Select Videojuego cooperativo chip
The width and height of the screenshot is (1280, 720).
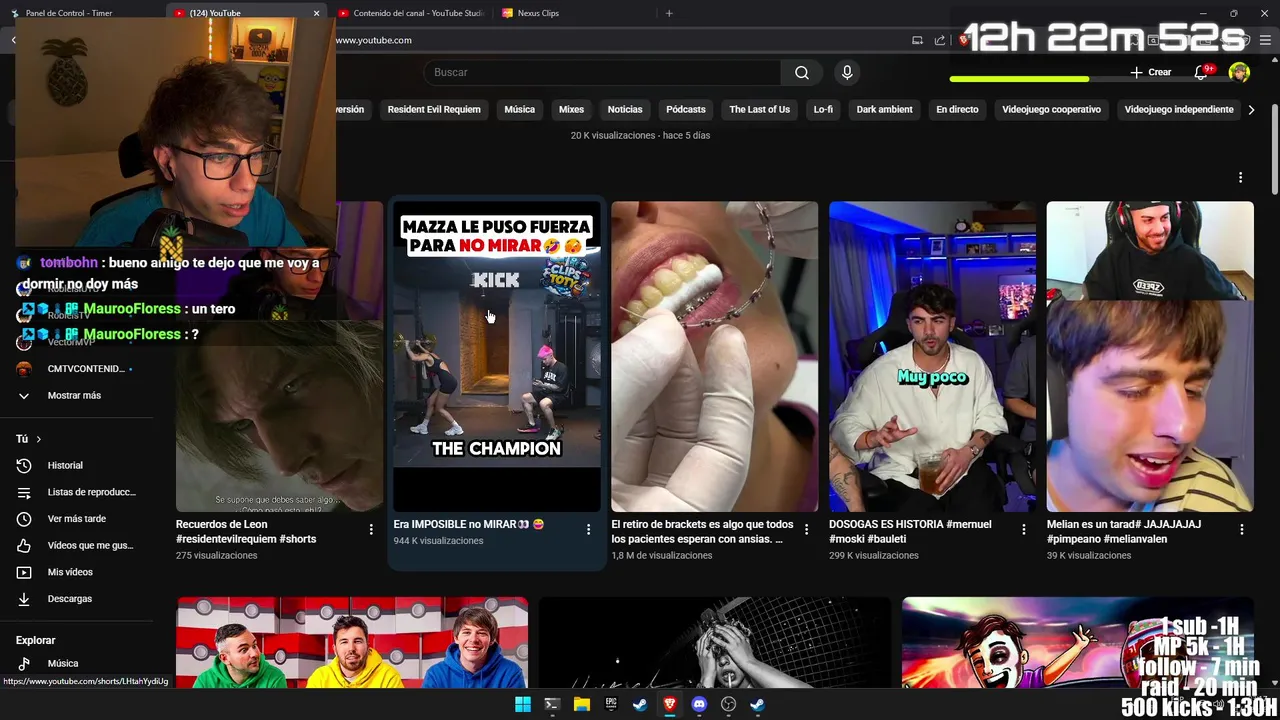pyautogui.click(x=1051, y=110)
